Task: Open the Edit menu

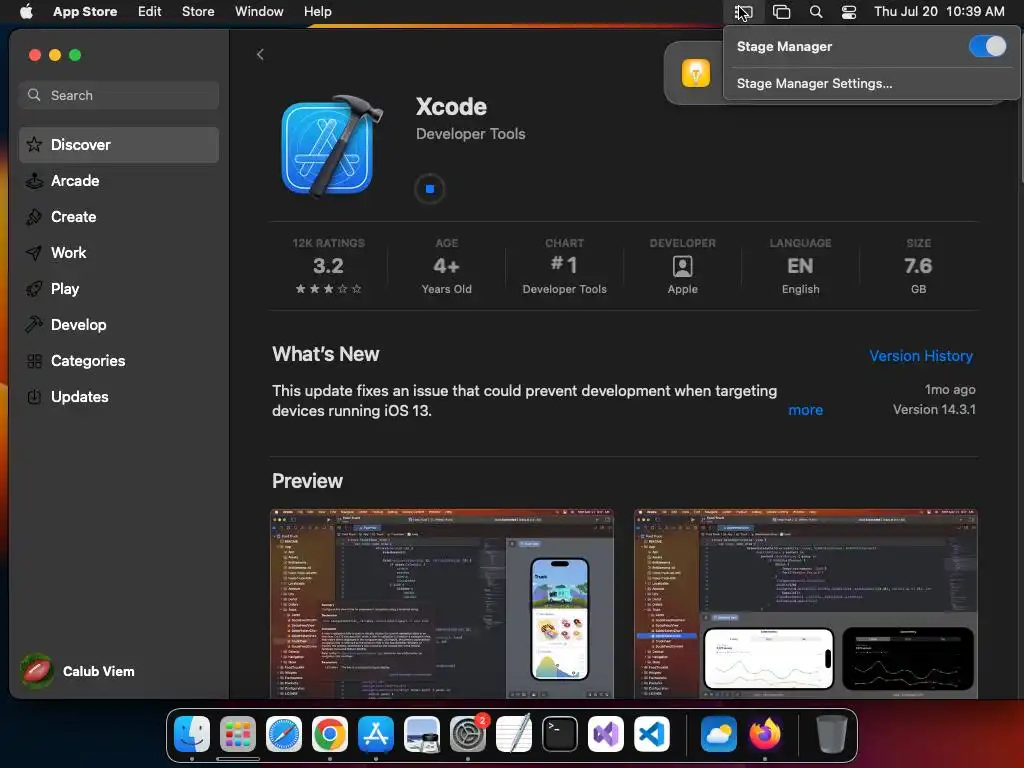Action: click(150, 12)
